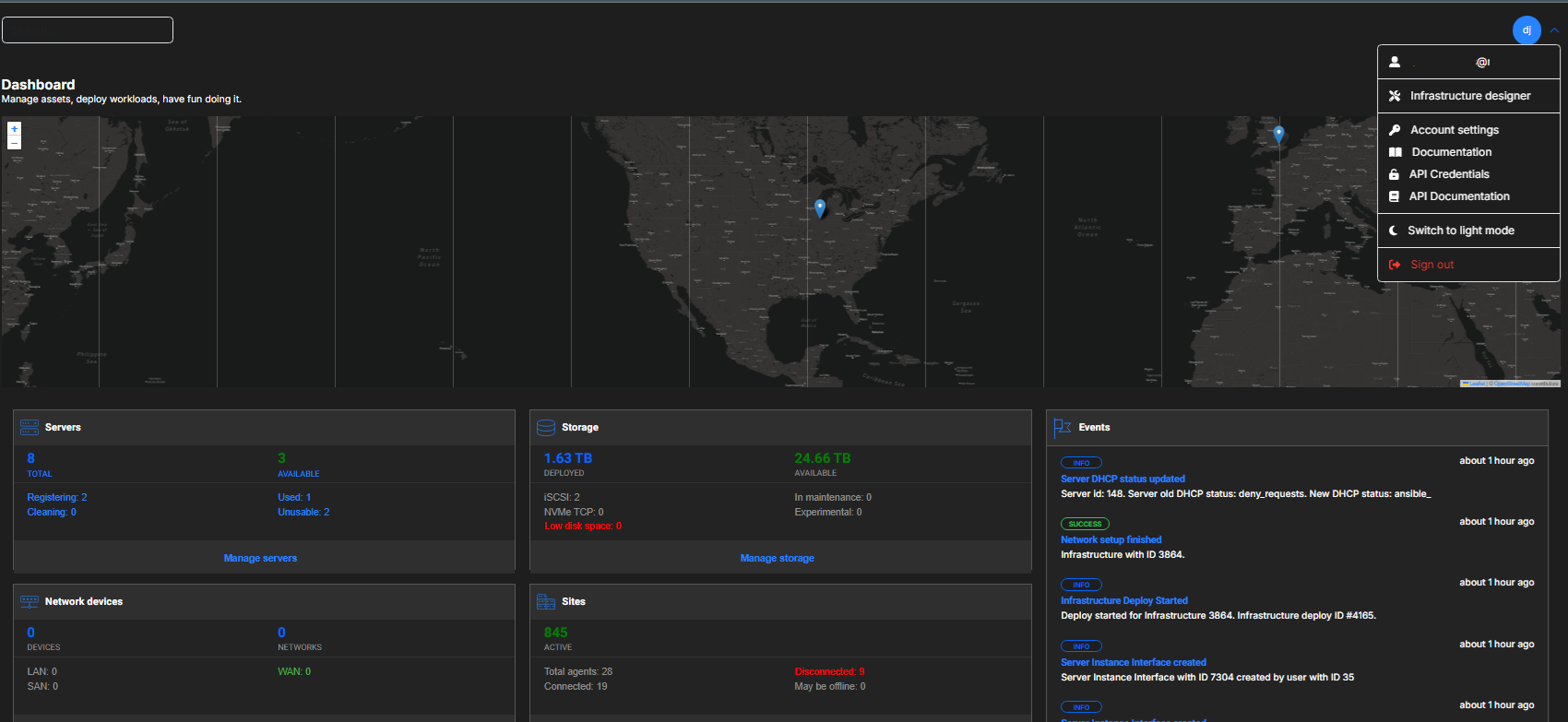Click the map zoom in button
The height and width of the screenshot is (722, 1568).
tap(14, 129)
